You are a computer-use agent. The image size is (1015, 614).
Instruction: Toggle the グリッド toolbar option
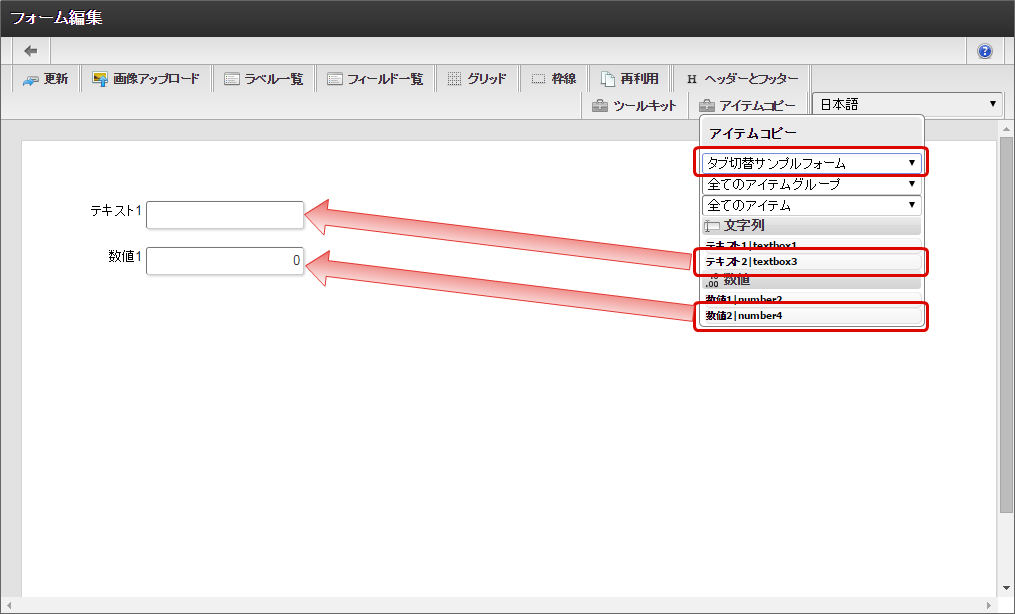pos(477,79)
